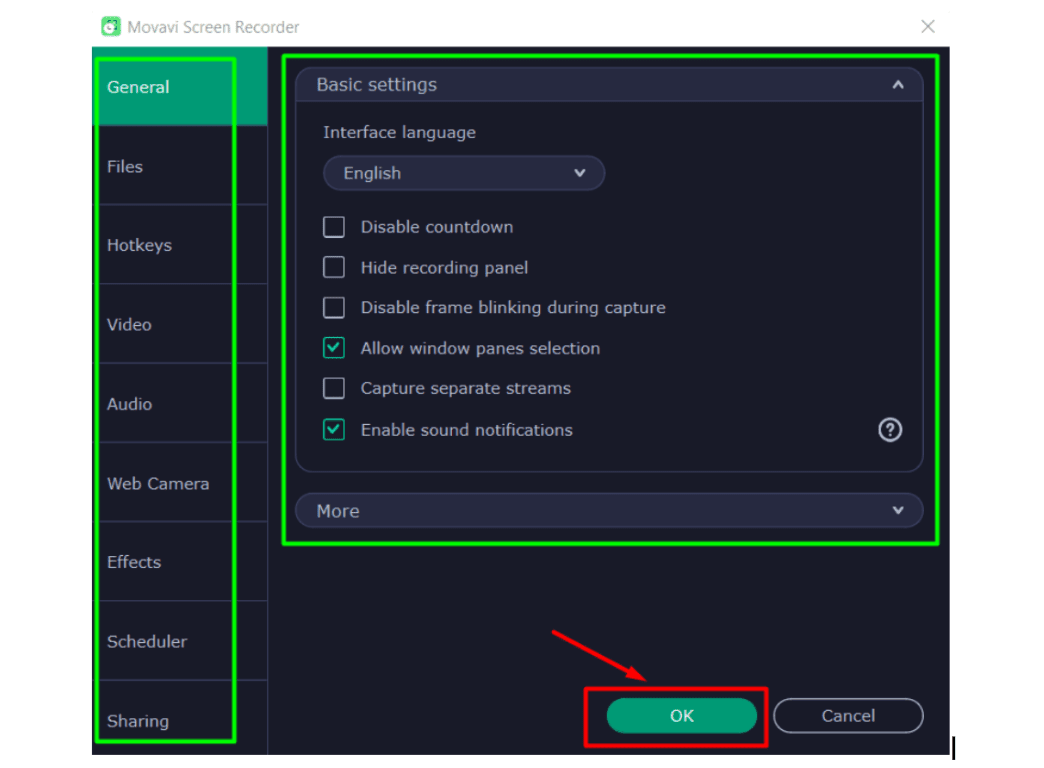This screenshot has width=1044, height=768.
Task: Open the help question mark icon
Action: pos(890,430)
